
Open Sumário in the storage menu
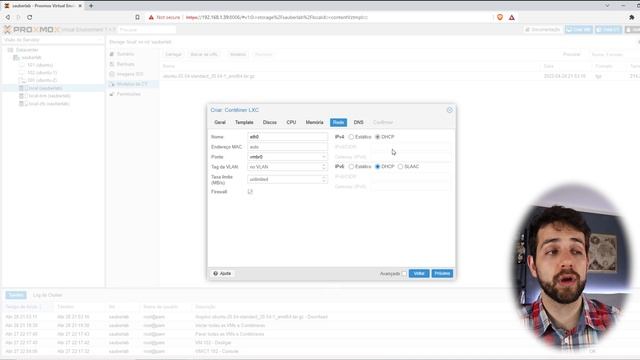pos(125,54)
